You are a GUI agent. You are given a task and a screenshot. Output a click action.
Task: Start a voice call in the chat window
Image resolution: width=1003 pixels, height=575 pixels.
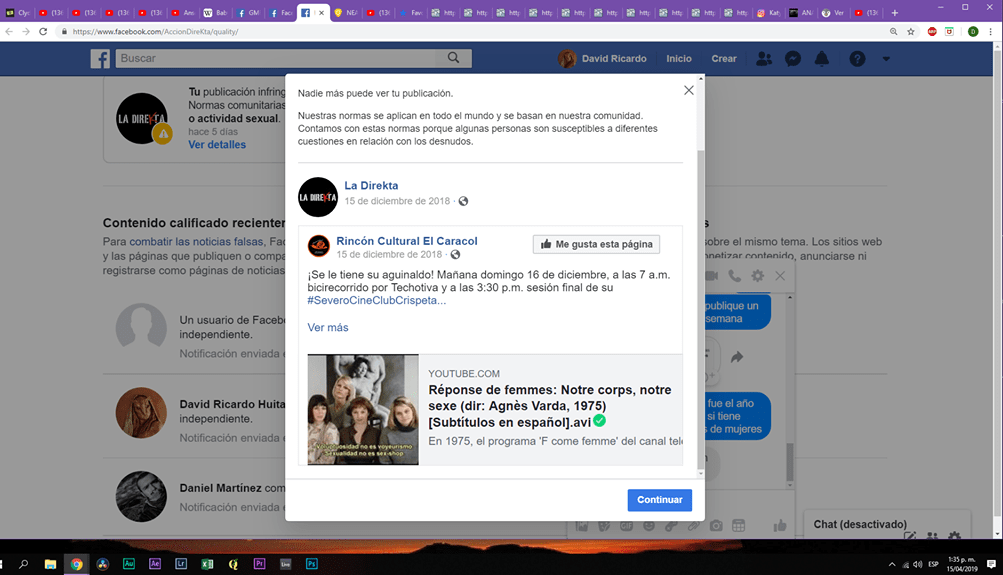tap(734, 276)
